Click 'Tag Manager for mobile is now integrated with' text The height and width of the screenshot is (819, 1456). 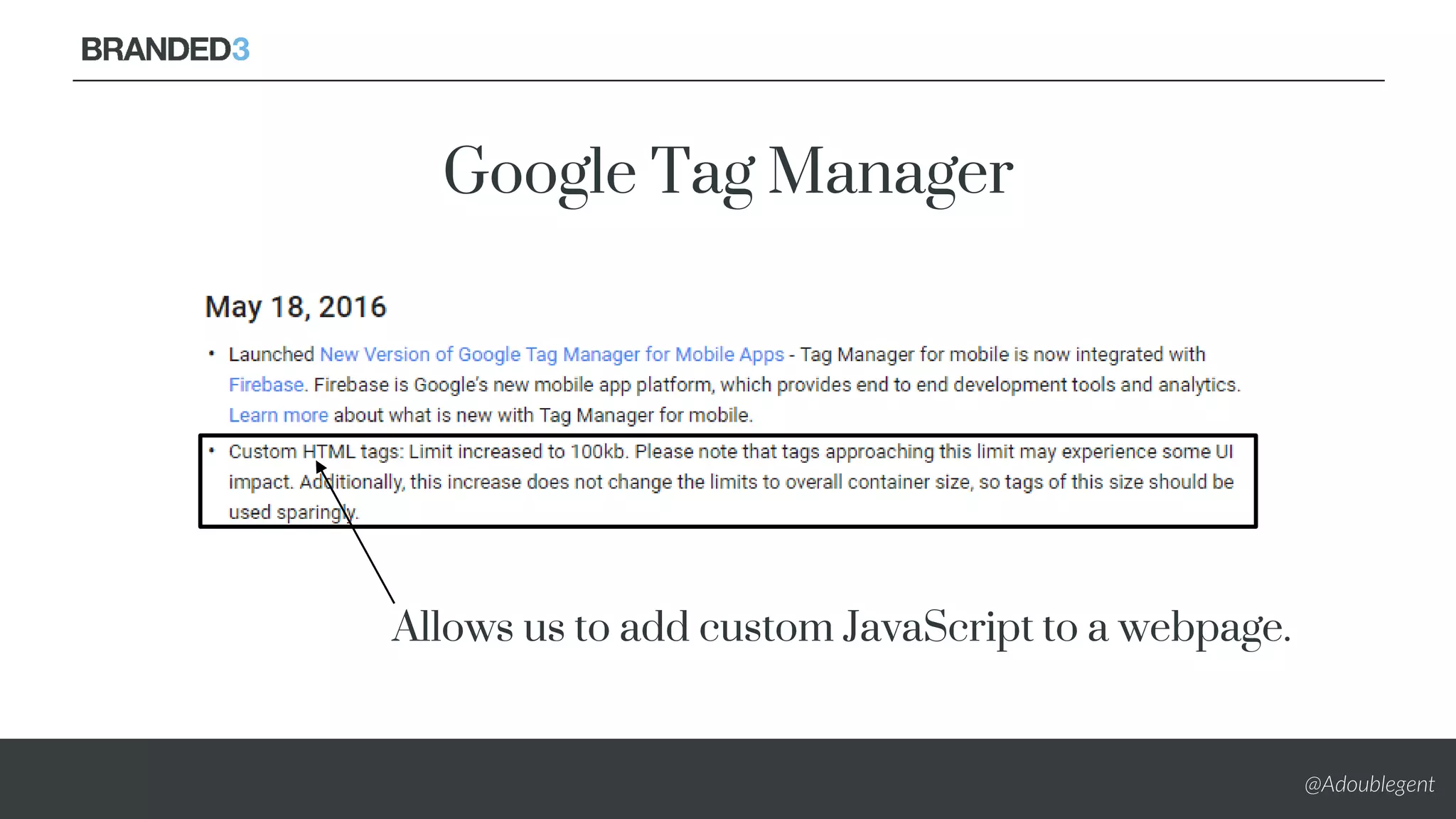(1003, 355)
